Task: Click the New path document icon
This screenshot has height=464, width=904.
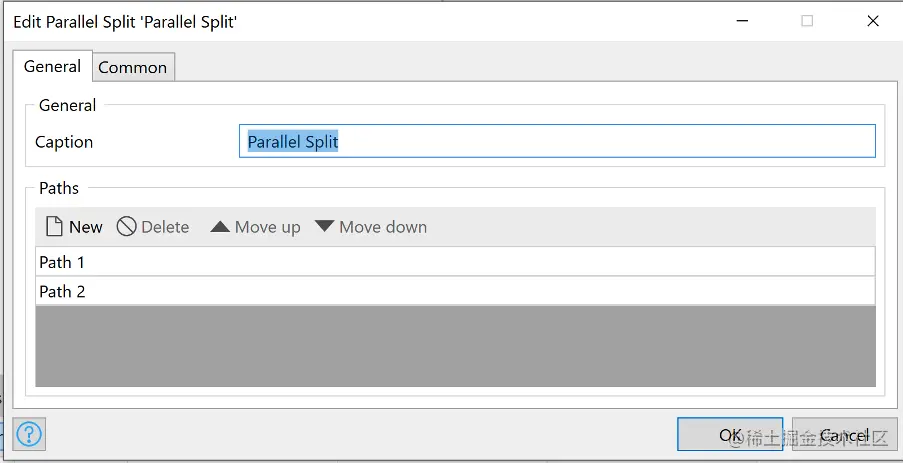Action: 55,227
